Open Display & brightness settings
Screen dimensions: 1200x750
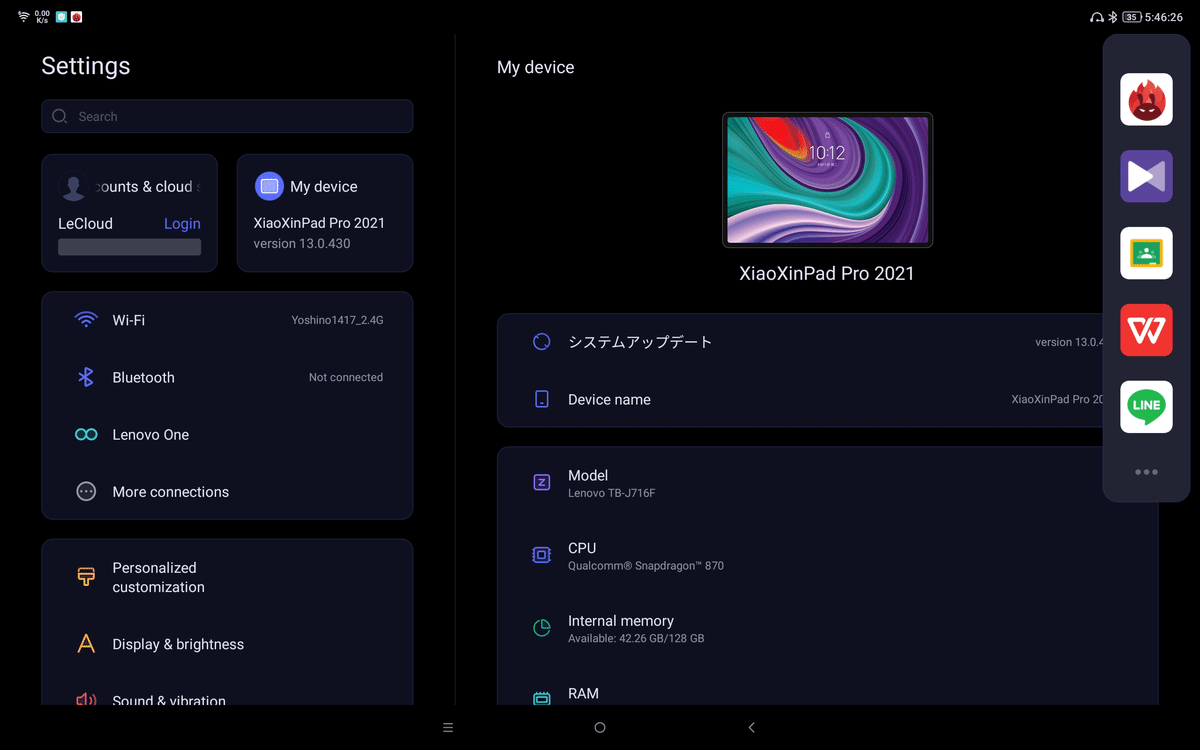coord(227,644)
